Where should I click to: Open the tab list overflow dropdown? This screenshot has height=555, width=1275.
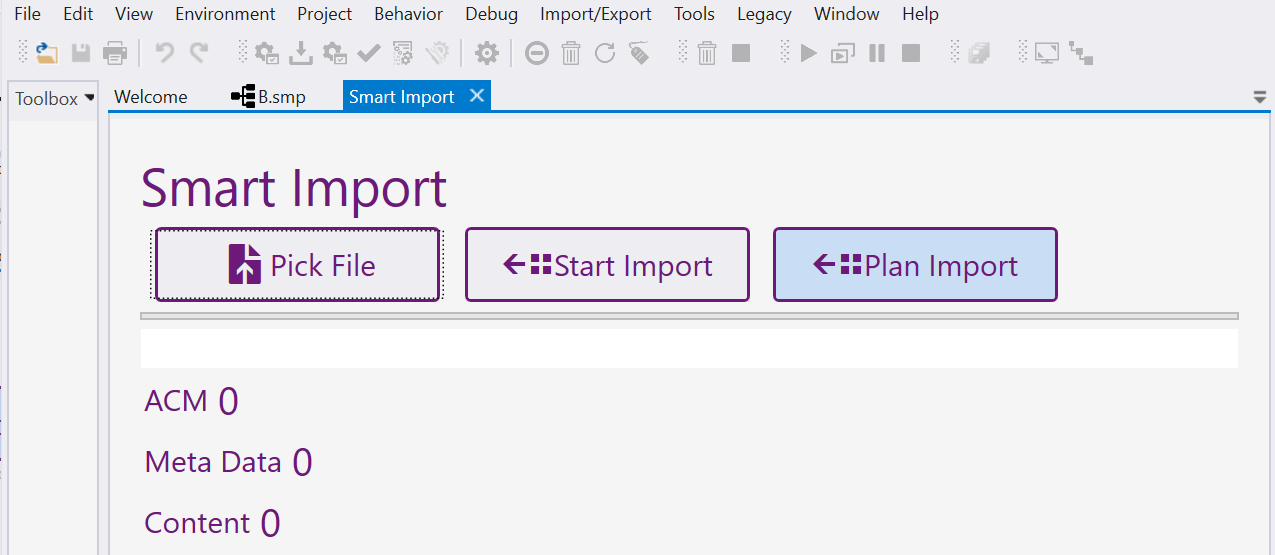pyautogui.click(x=1260, y=97)
